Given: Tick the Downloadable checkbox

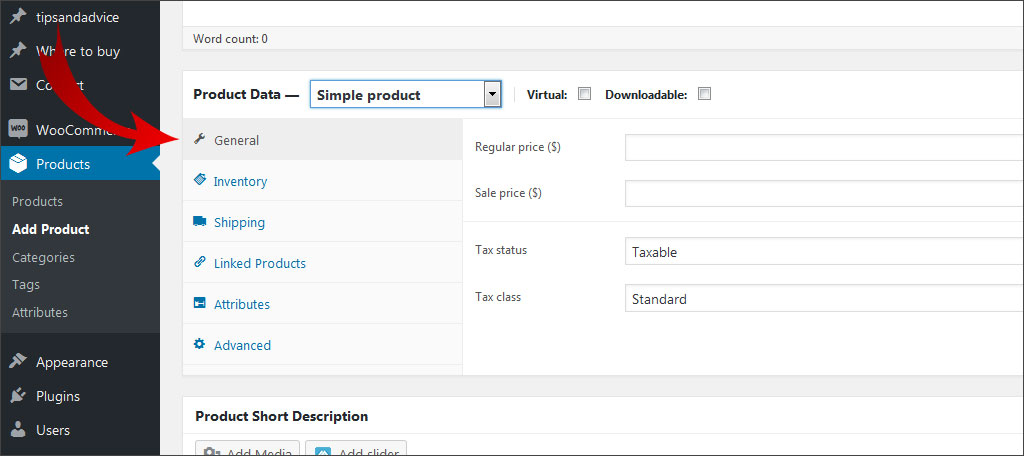Looking at the screenshot, I should pos(704,94).
